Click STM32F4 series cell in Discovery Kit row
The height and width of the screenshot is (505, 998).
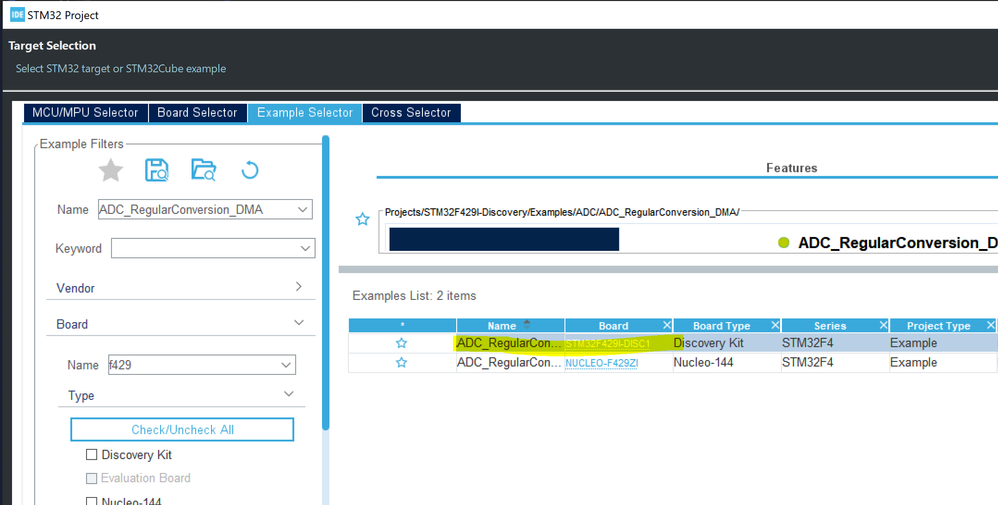click(835, 343)
